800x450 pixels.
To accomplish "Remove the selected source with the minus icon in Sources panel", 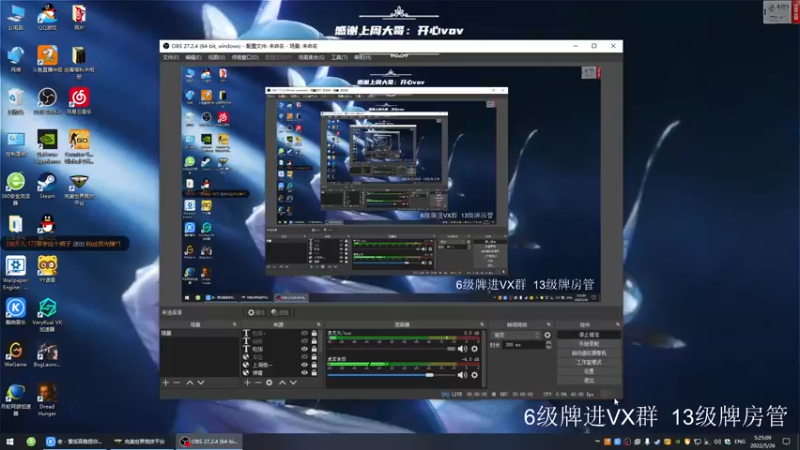I will click(258, 382).
